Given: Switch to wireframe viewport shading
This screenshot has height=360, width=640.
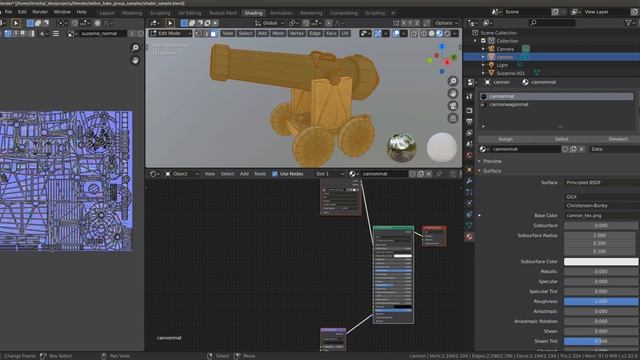Looking at the screenshot, I should [424, 33].
